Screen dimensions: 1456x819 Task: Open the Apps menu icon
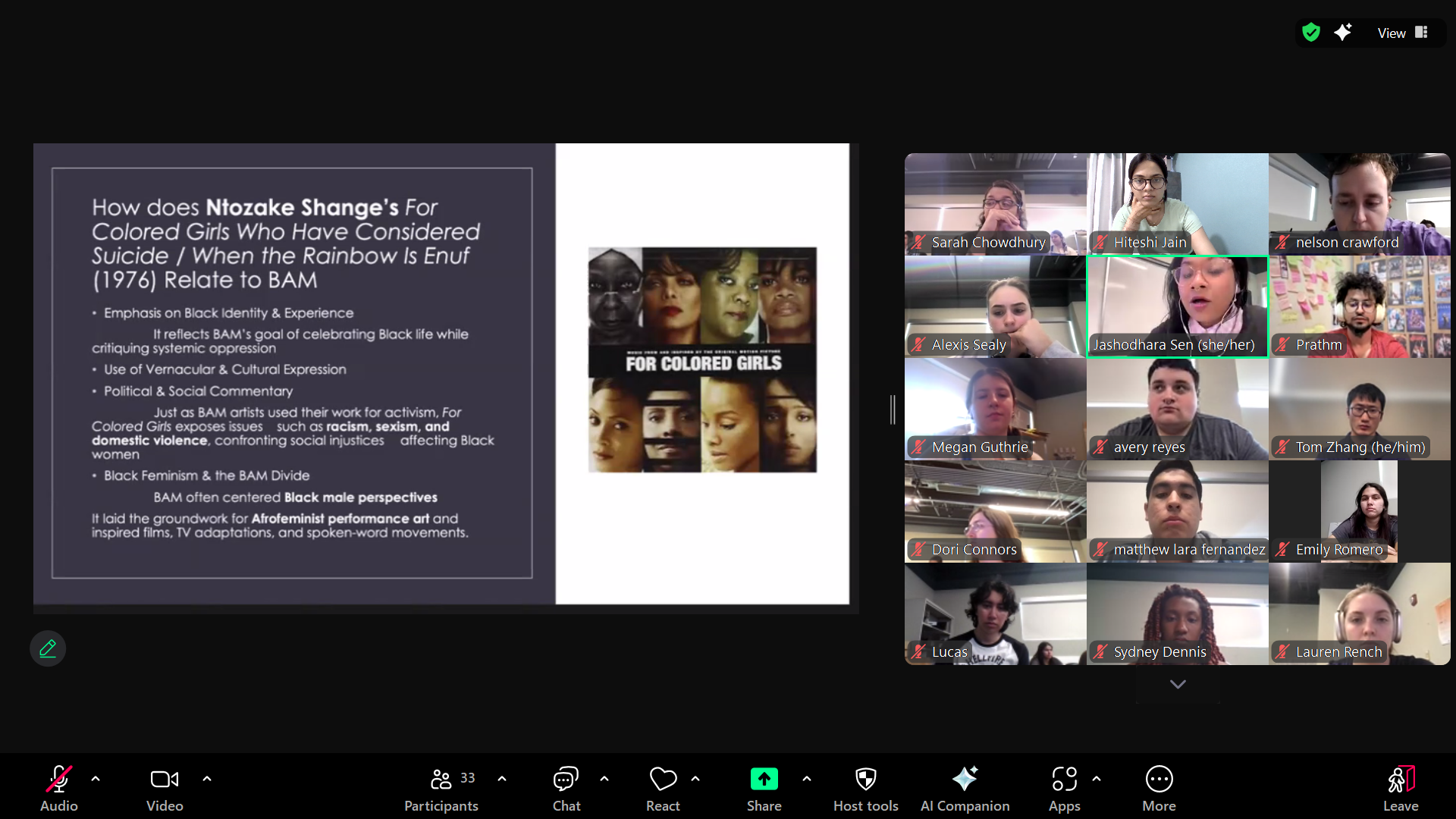click(x=1064, y=780)
